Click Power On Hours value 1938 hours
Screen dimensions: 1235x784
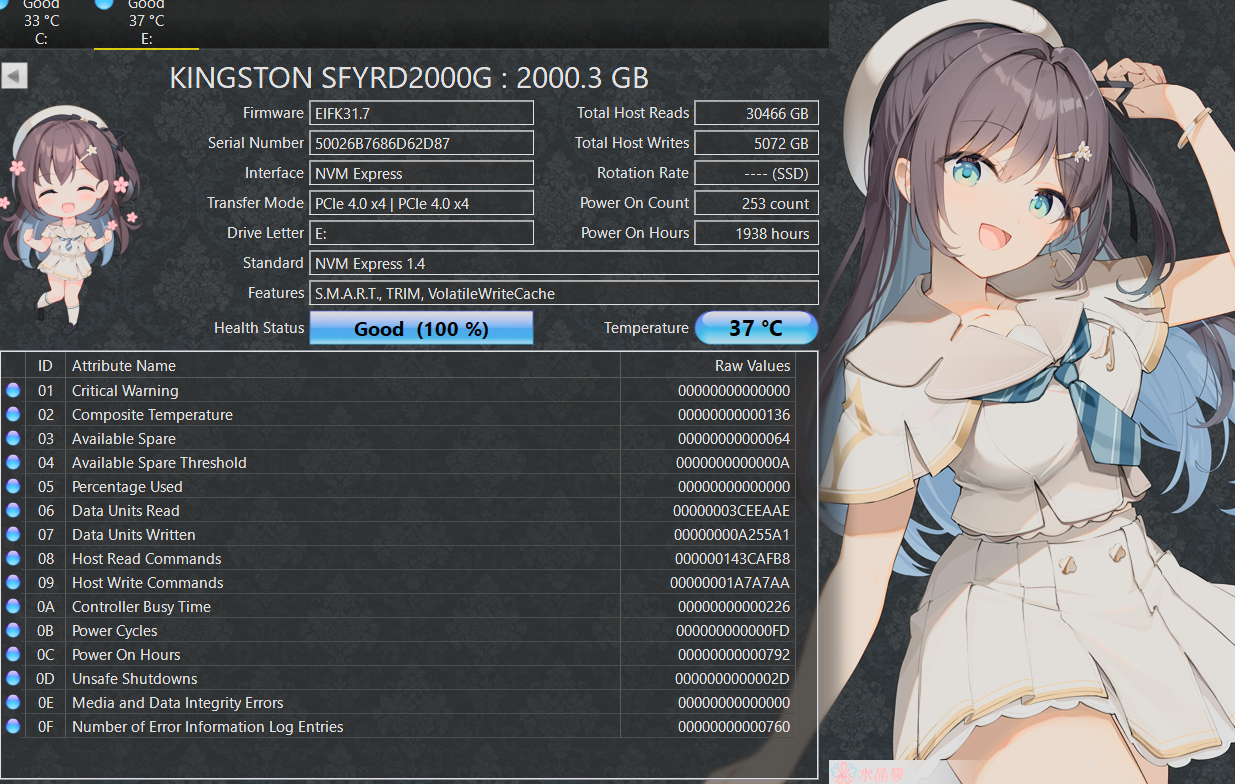coord(756,233)
